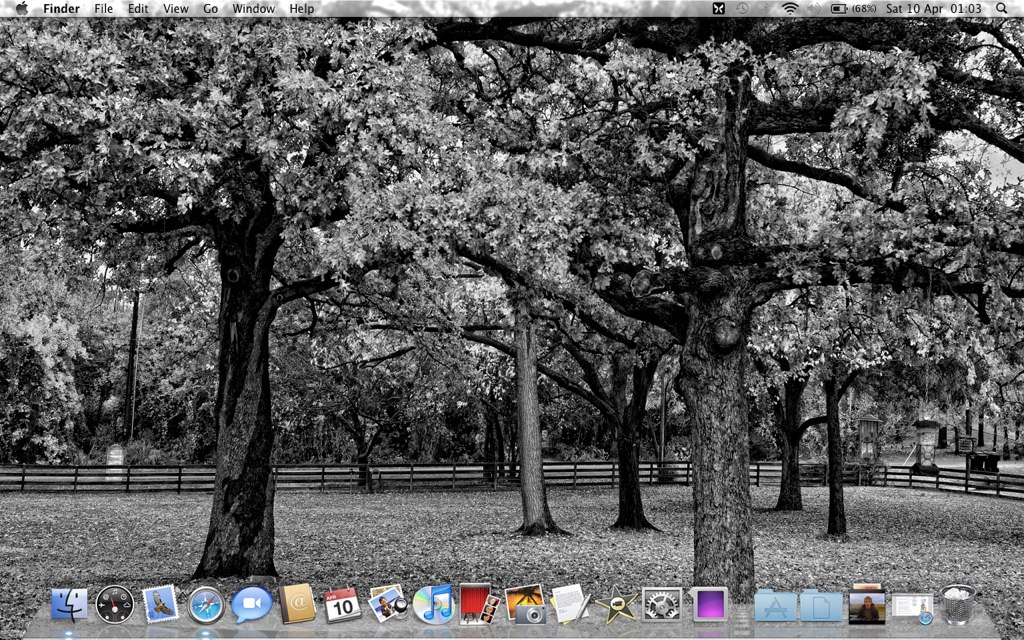
Task: Open the Trash in the Dock
Action: click(x=957, y=604)
